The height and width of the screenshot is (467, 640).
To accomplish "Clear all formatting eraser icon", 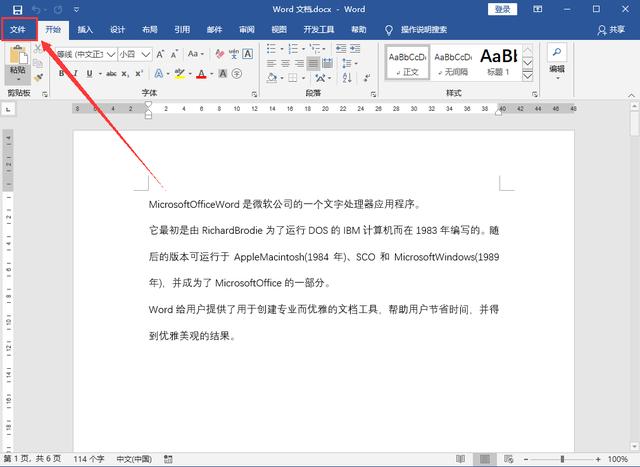I will 220,54.
